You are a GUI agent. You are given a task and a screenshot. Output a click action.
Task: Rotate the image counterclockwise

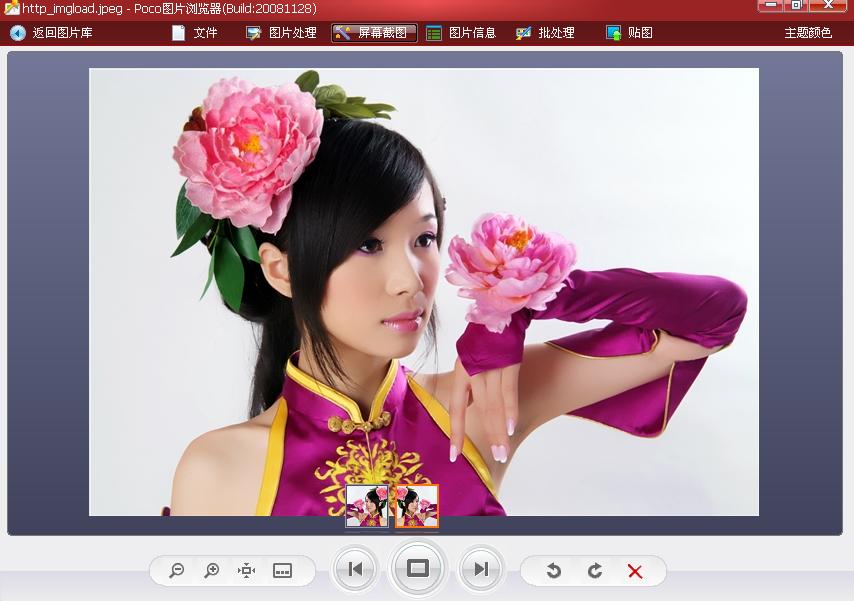coord(553,571)
